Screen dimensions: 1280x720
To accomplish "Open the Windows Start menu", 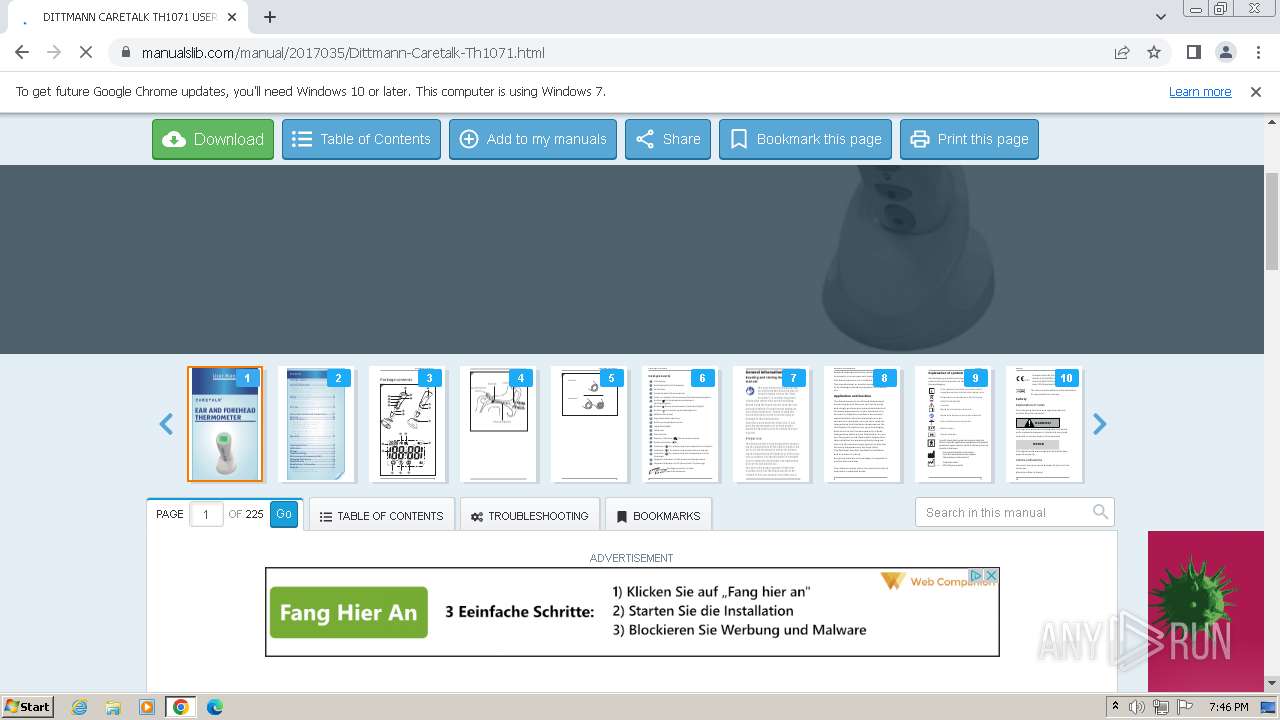I will [x=28, y=706].
